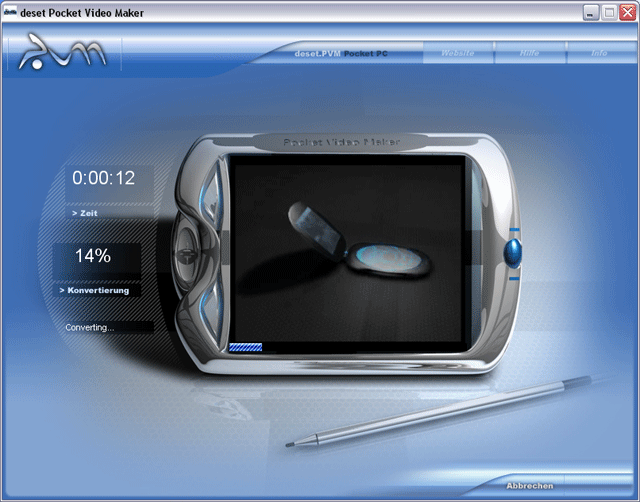Click the deset.PVM Pocket PC title
This screenshot has width=640, height=502.
[341, 53]
